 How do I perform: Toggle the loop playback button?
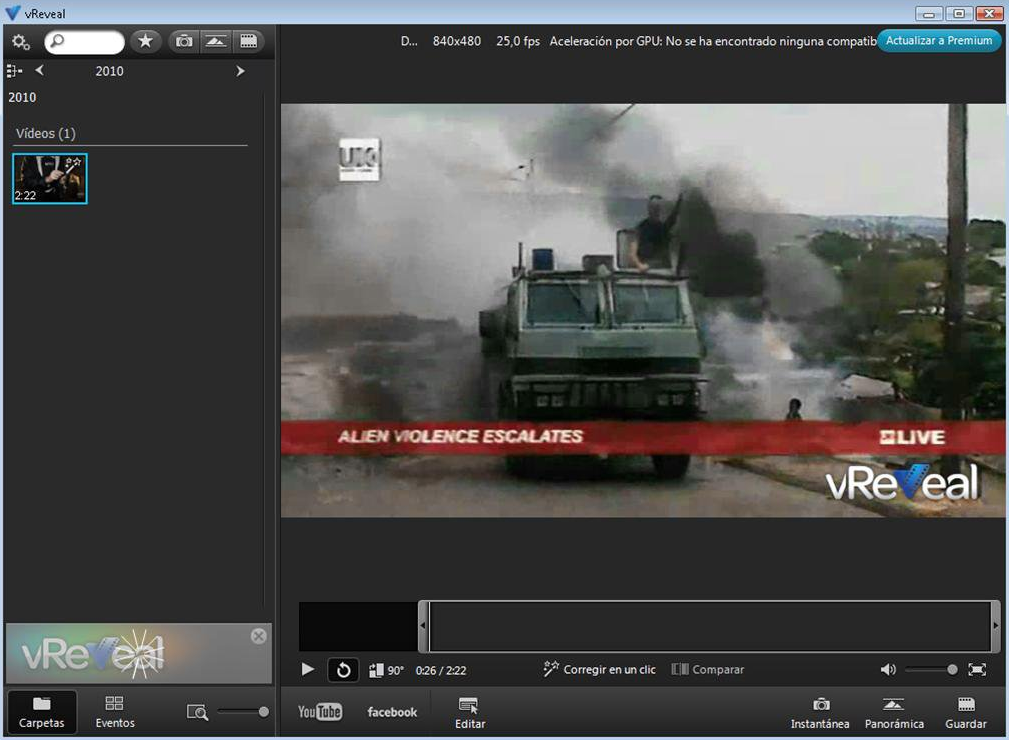(x=343, y=670)
